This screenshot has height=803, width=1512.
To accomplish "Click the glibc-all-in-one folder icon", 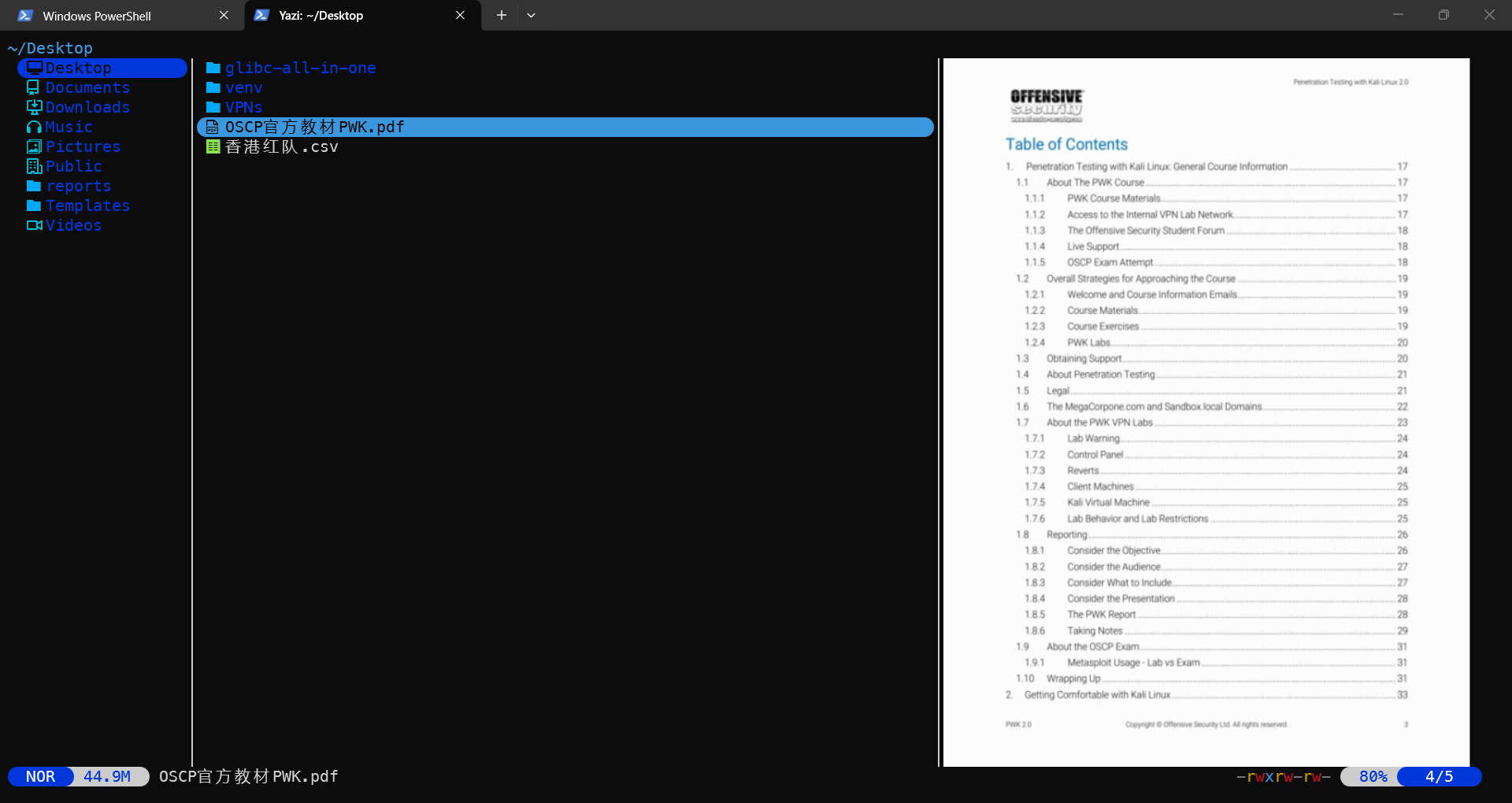I will point(213,68).
